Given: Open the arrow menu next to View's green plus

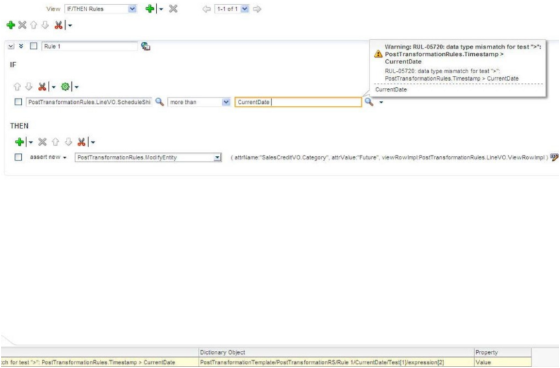Looking at the screenshot, I should click(161, 9).
